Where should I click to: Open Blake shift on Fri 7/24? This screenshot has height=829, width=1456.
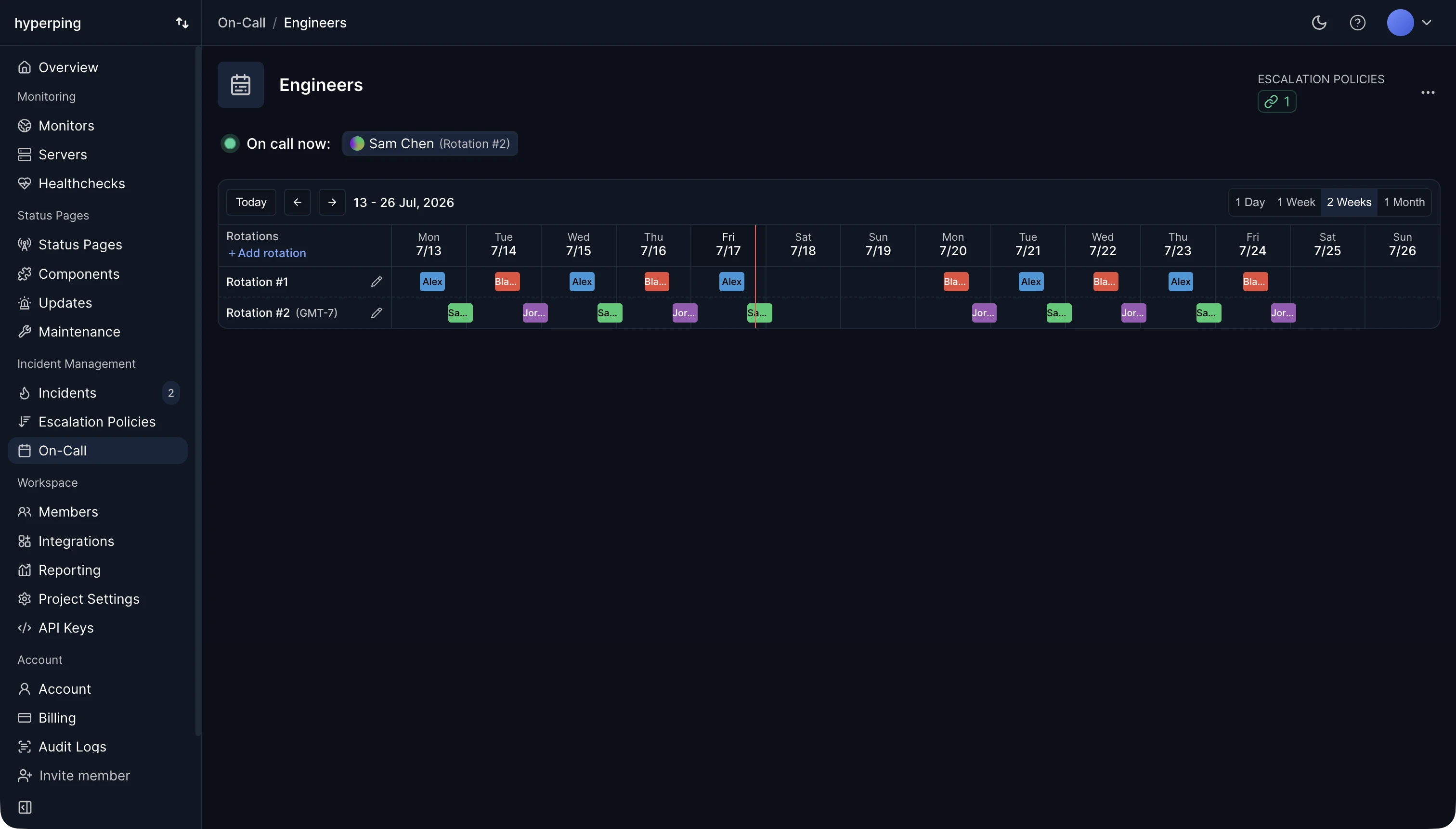1255,282
